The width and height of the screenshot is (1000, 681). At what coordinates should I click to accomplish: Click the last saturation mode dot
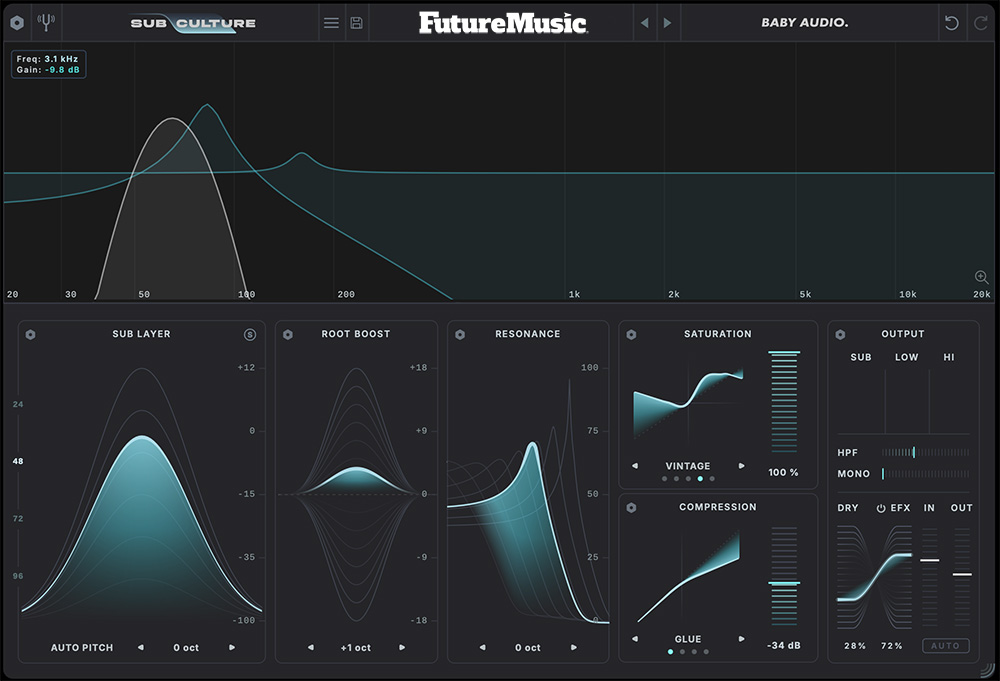[x=712, y=478]
